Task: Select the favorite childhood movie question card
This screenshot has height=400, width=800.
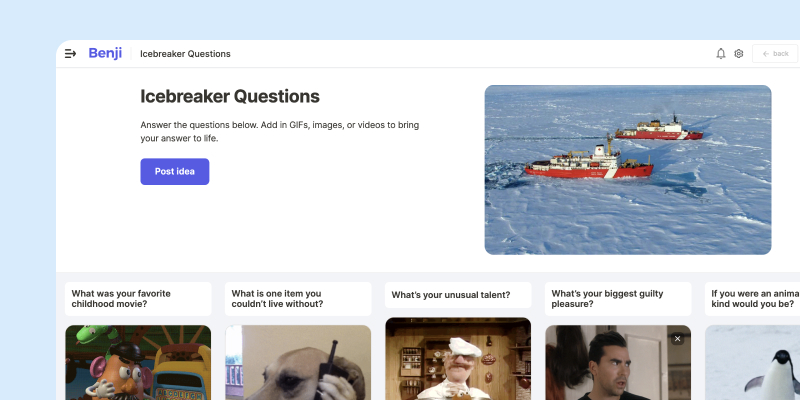Action: [138, 299]
